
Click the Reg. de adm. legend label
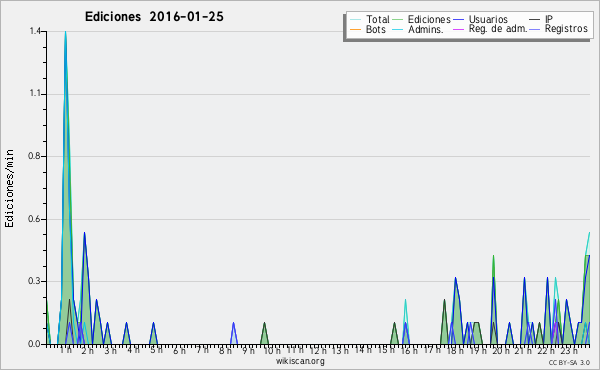tap(498, 29)
